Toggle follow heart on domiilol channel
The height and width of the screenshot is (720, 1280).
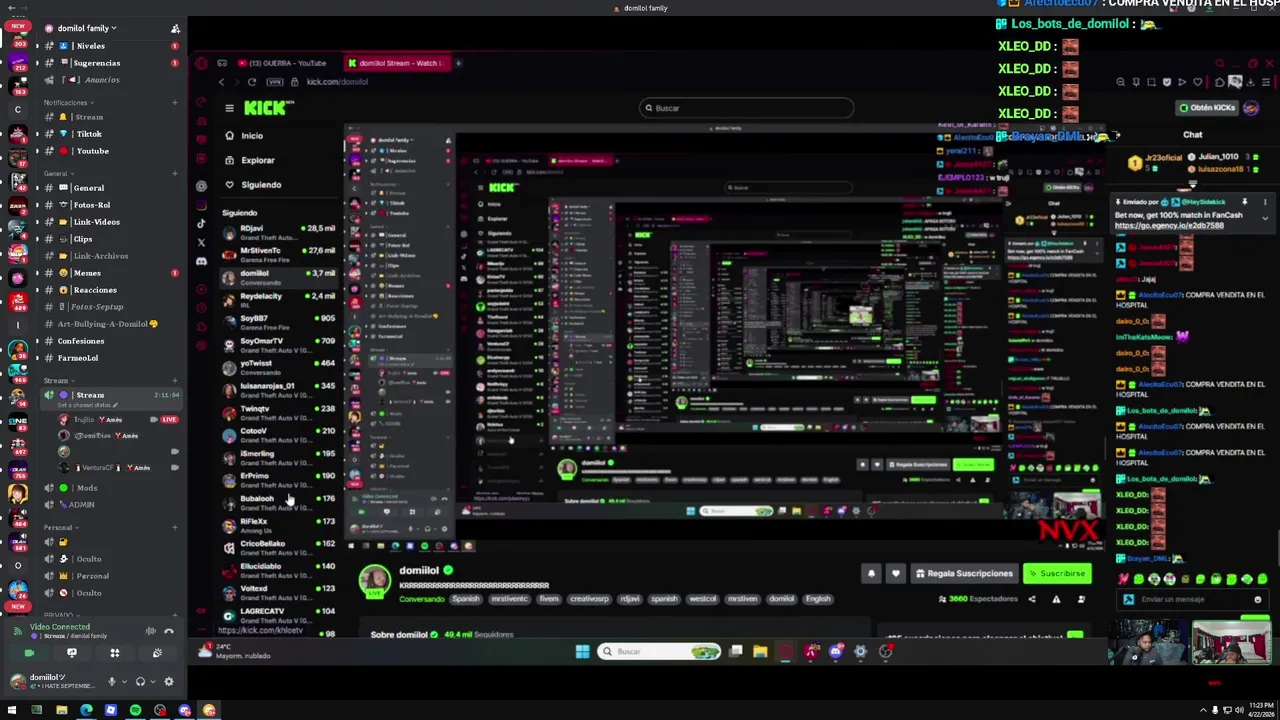895,574
